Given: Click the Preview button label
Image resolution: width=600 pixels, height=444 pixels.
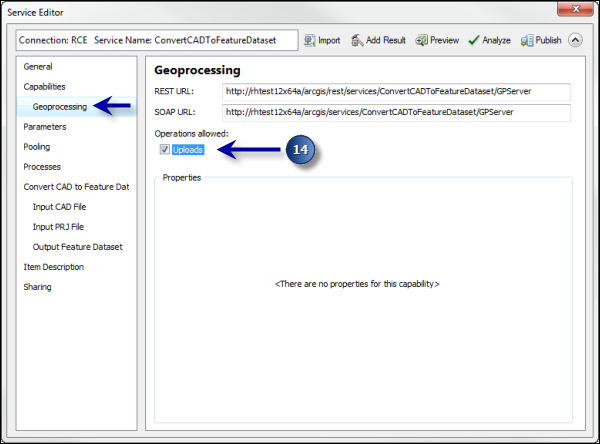Looking at the screenshot, I should coord(444,40).
